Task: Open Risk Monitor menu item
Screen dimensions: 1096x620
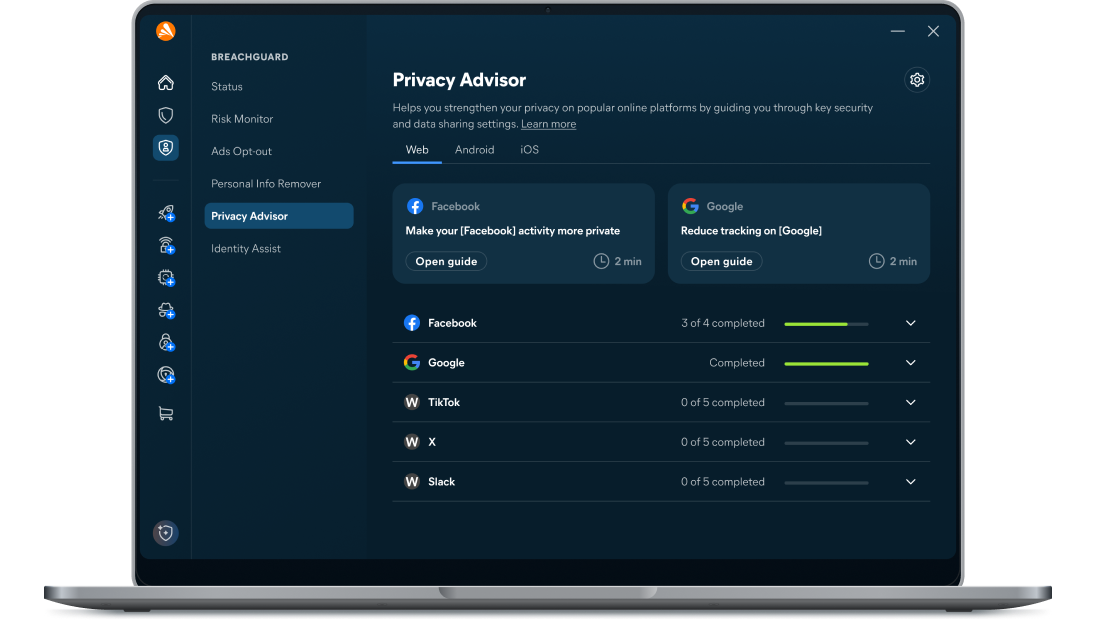Action: coord(242,119)
